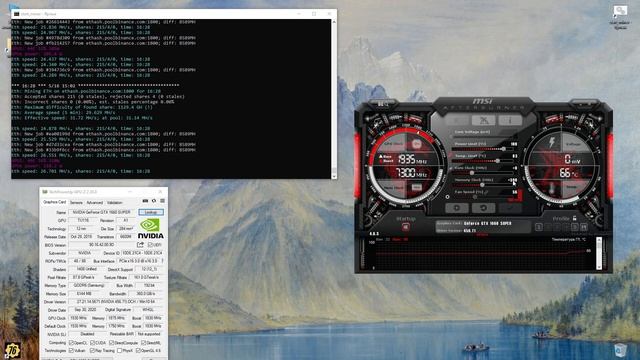
Task: Open the Sensors tab in GPU-Z
Action: (x=76, y=202)
